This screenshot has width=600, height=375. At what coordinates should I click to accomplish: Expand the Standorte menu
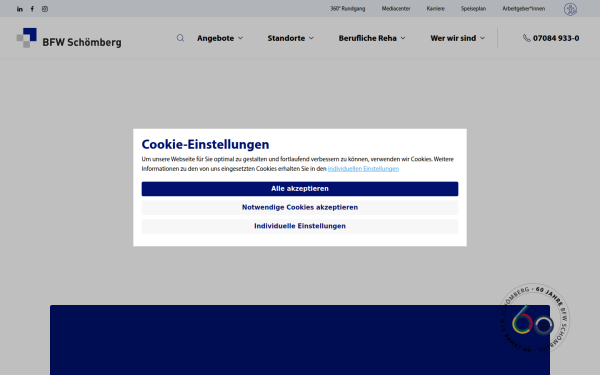pyautogui.click(x=290, y=38)
